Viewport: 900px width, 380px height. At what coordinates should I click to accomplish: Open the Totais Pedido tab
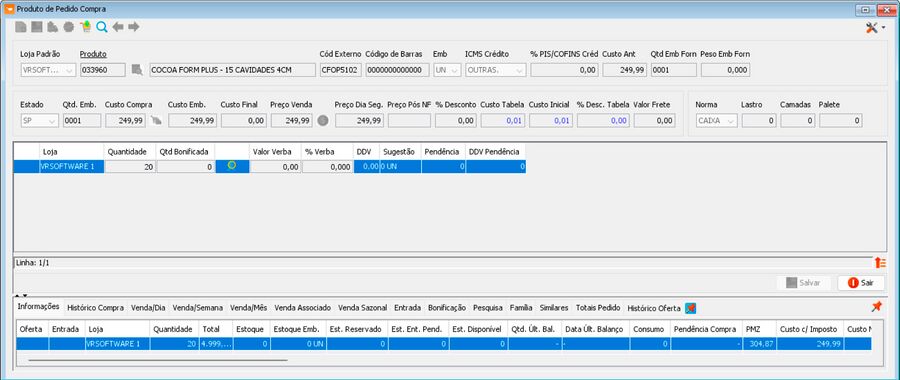pyautogui.click(x=598, y=308)
